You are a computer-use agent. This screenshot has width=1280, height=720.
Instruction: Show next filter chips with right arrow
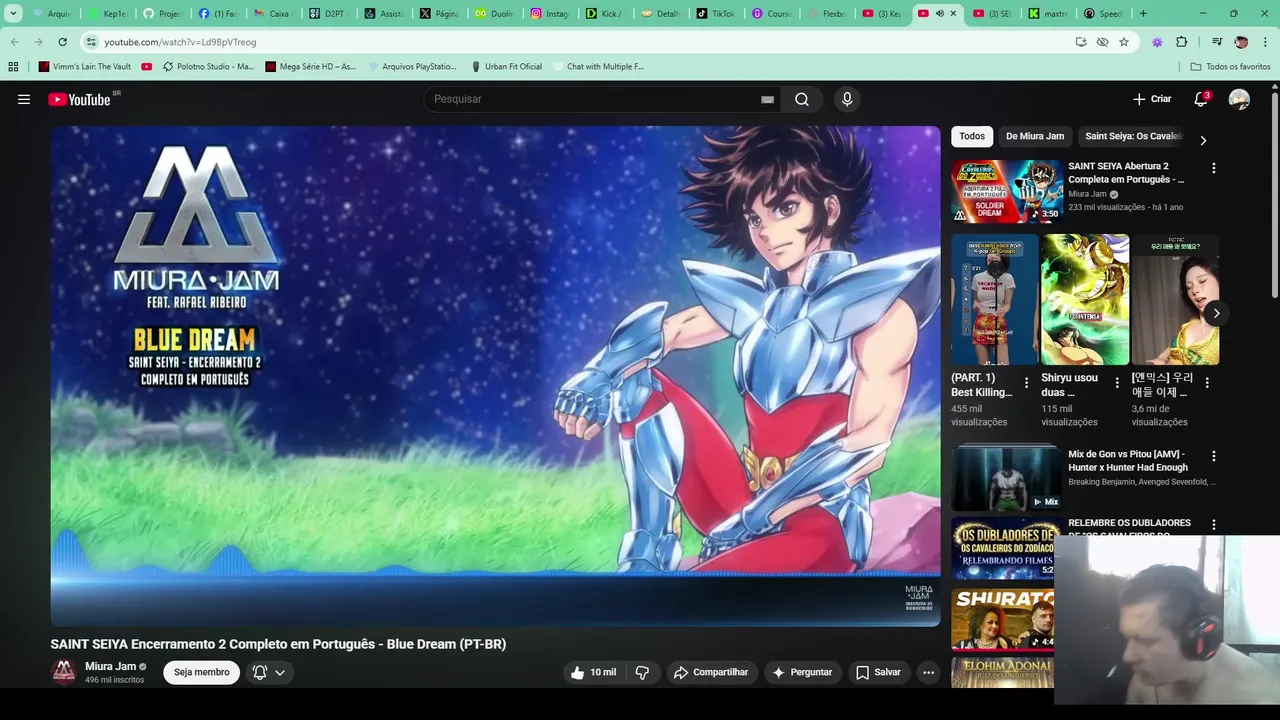tap(1203, 140)
